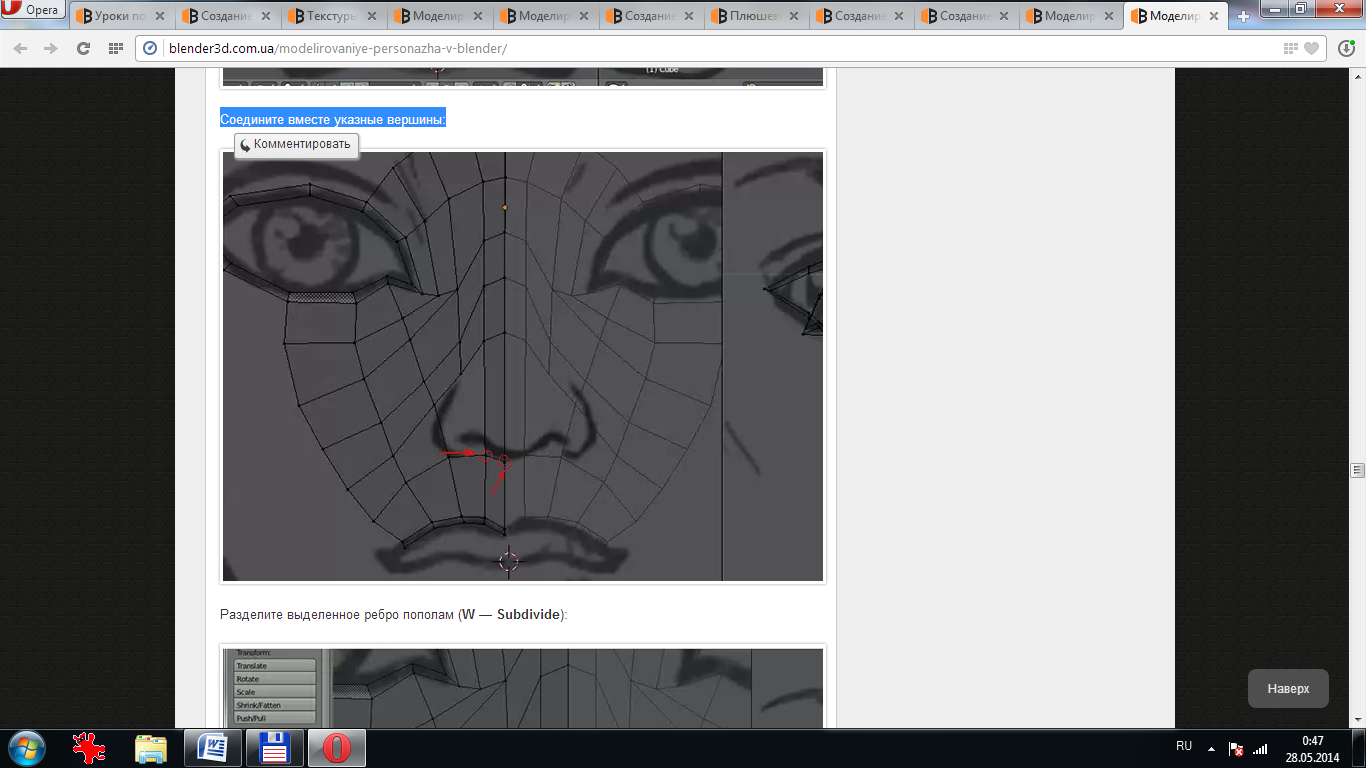
Task: Go back to the previous page
Action: (21, 48)
